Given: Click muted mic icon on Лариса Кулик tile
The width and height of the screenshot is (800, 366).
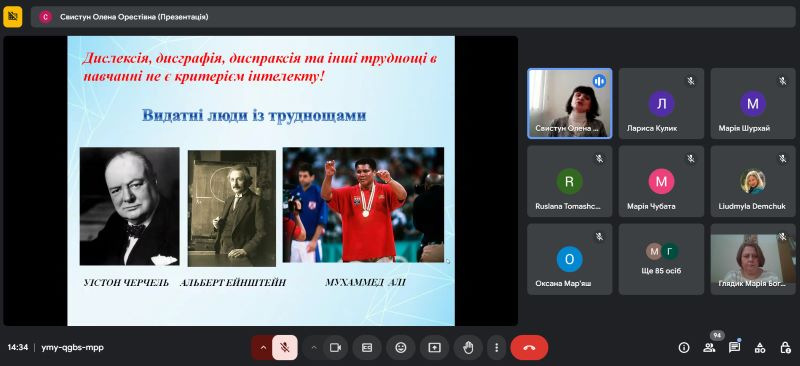Looking at the screenshot, I should click(x=691, y=81).
